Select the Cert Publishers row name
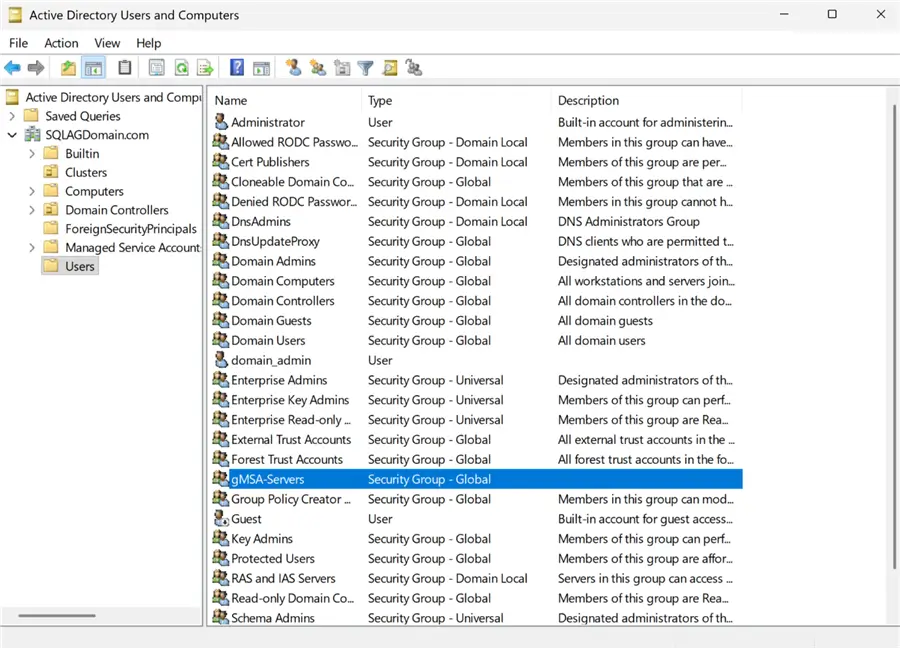This screenshot has width=900, height=648. pos(270,162)
